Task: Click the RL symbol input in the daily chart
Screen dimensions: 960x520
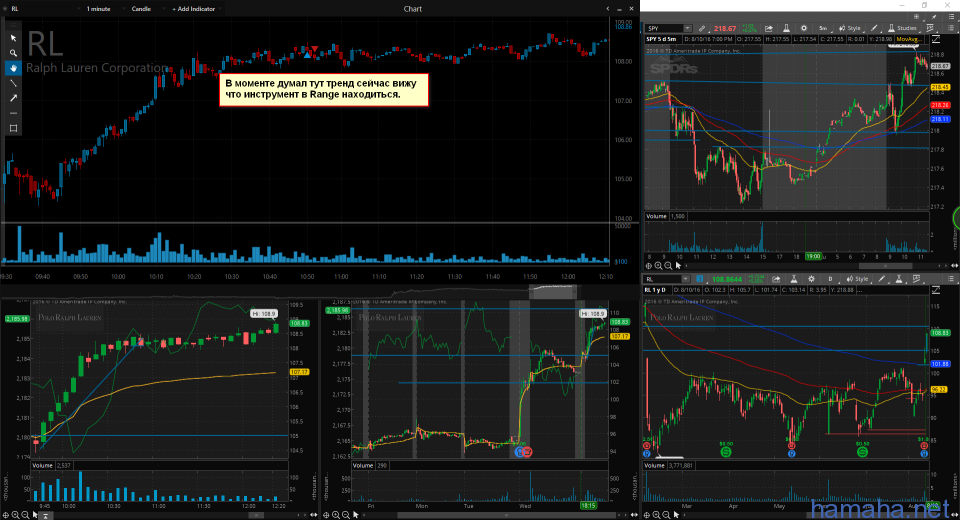Action: click(664, 279)
